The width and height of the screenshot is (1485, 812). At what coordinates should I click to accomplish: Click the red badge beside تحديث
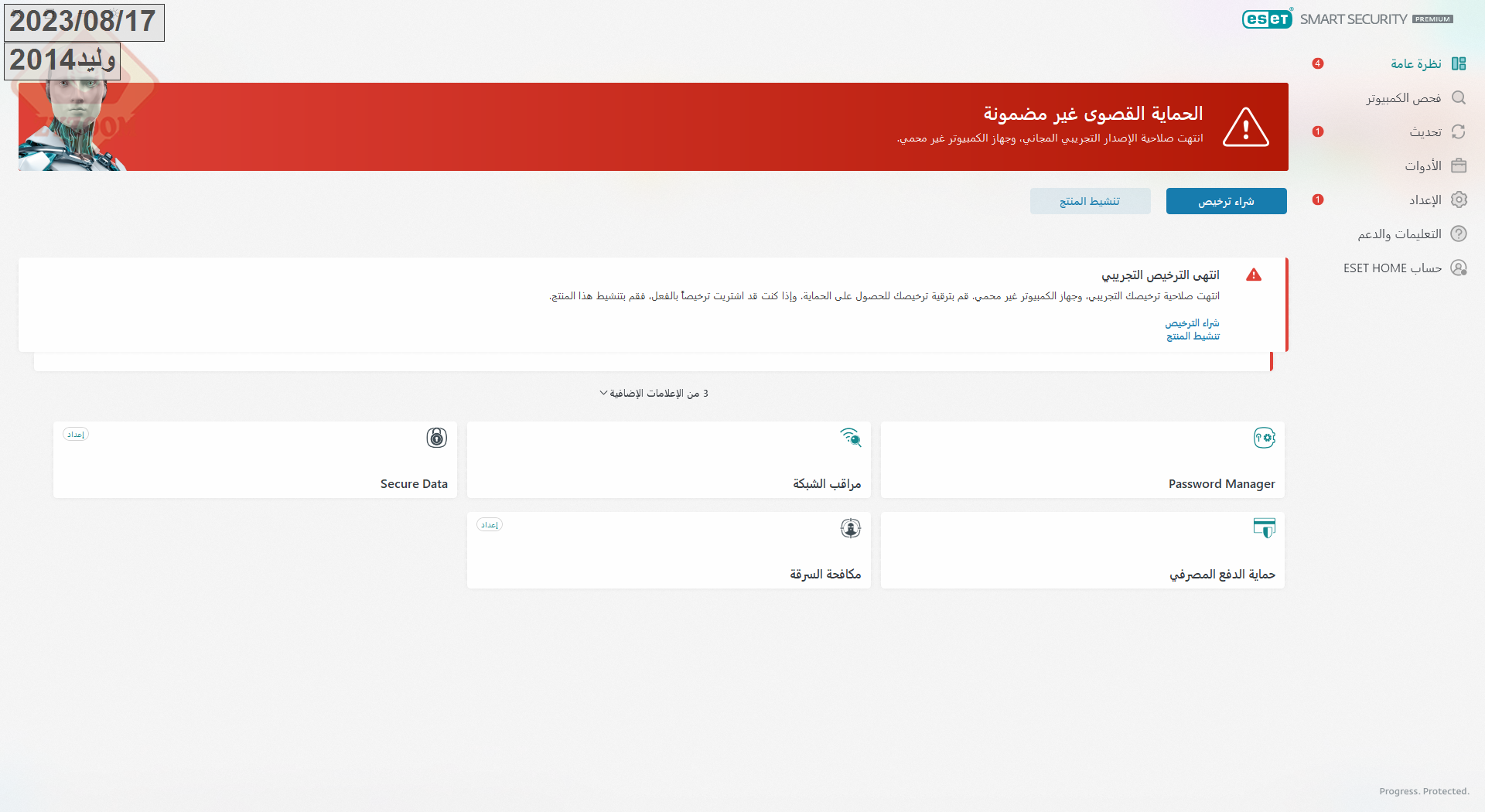[x=1318, y=131]
